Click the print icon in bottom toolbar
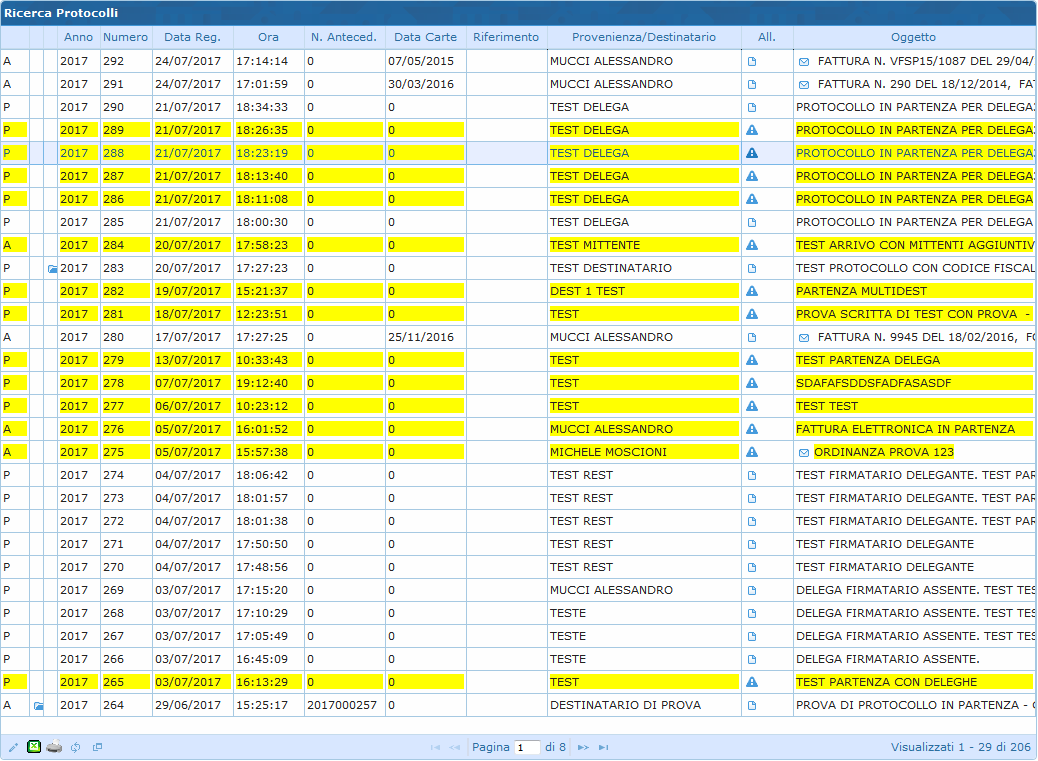Viewport: 1038px width, 761px height. click(x=54, y=747)
